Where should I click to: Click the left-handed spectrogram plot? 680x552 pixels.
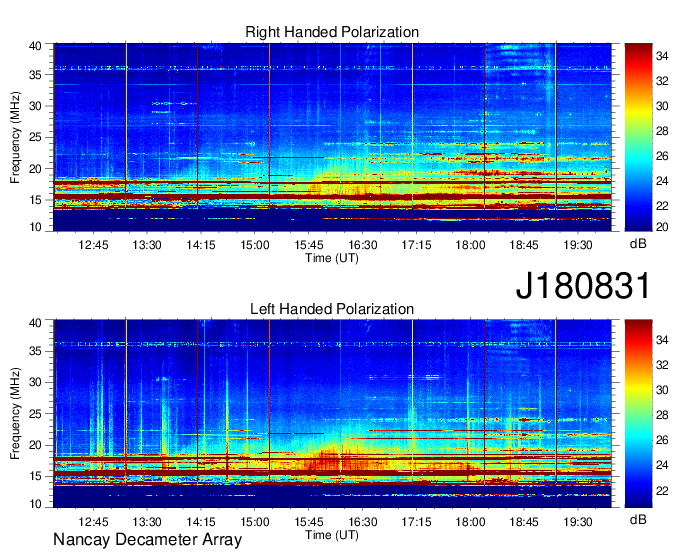click(332, 414)
